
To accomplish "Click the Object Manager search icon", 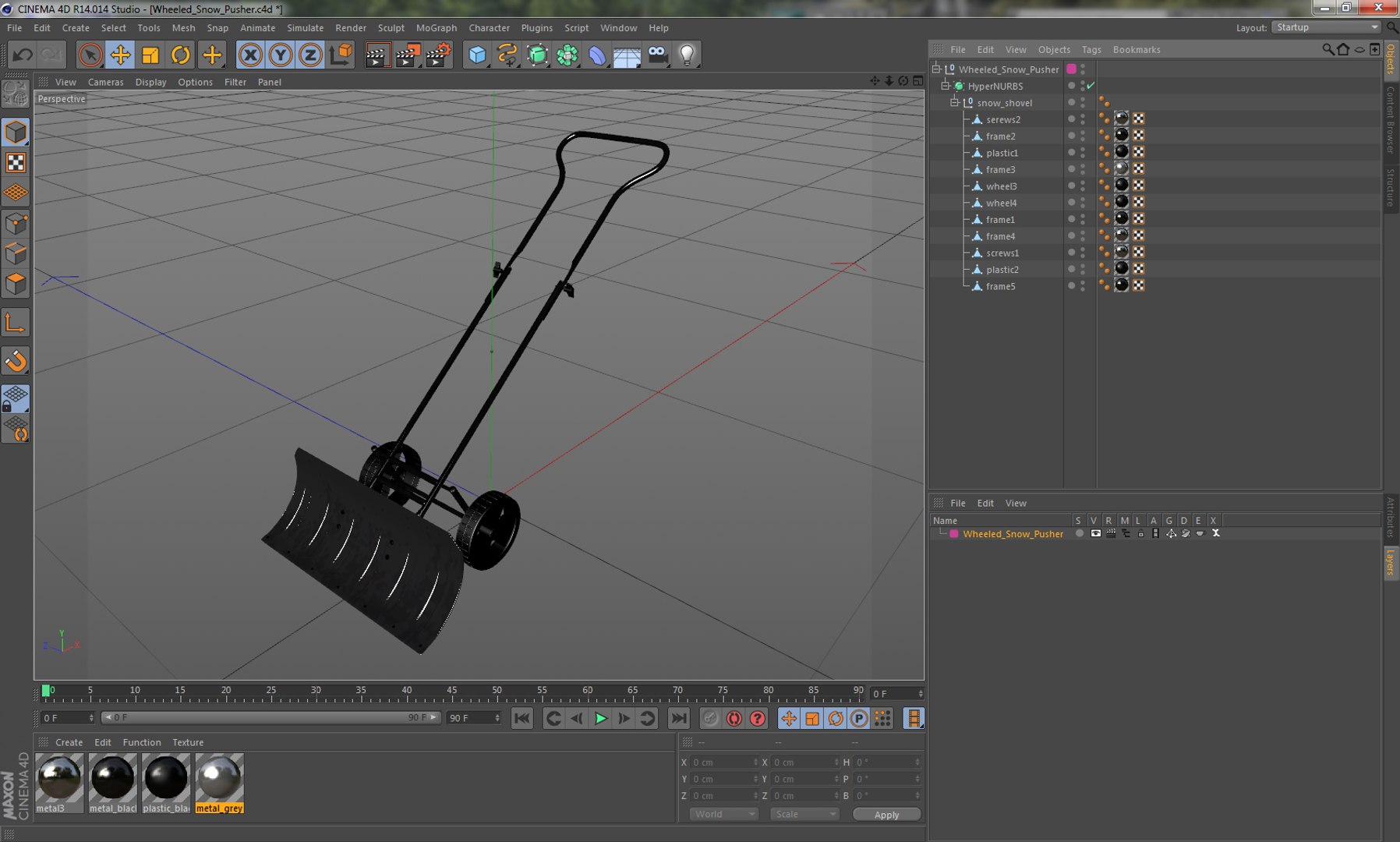I will (1328, 49).
